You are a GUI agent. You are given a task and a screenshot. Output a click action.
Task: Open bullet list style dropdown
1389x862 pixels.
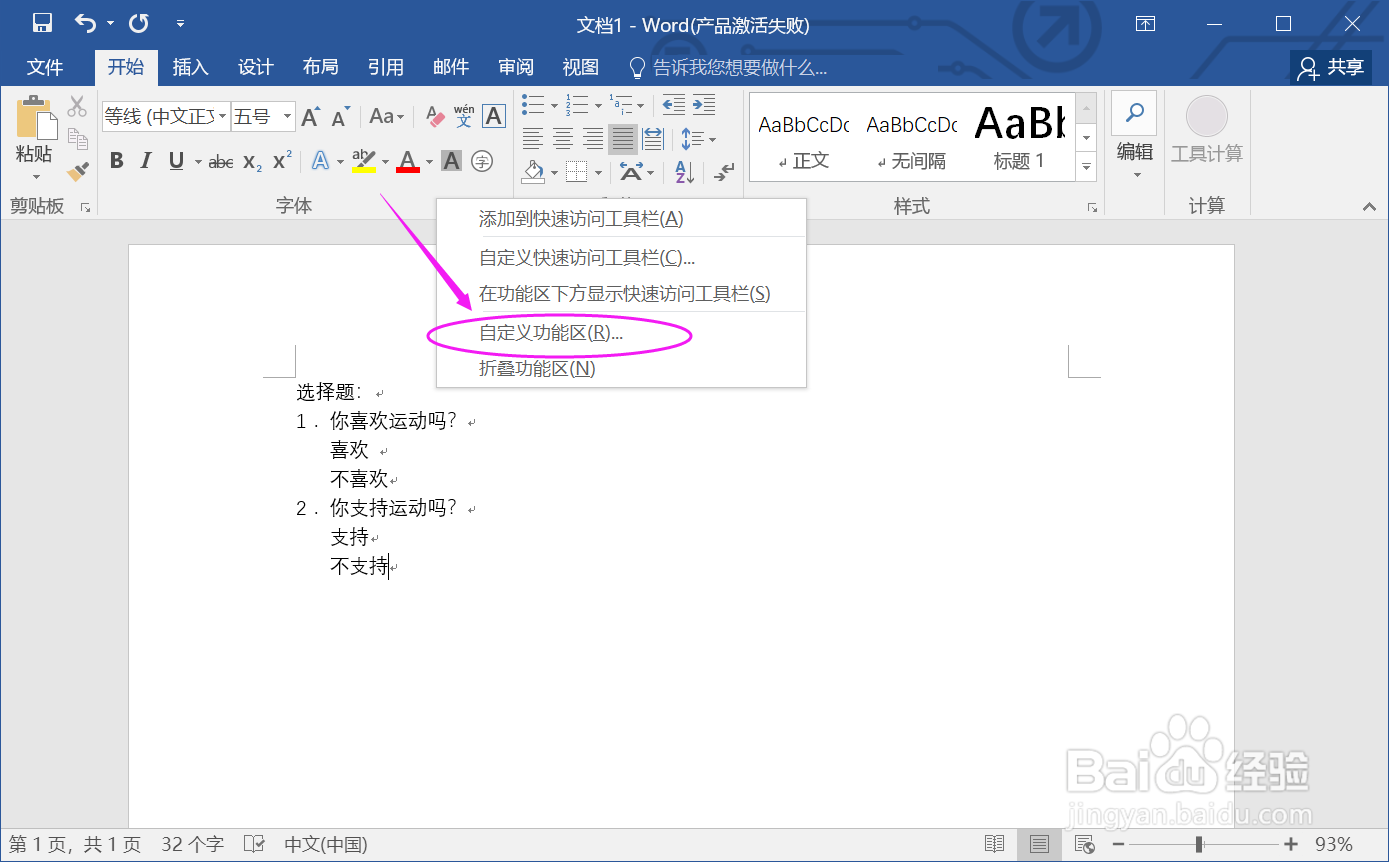556,104
